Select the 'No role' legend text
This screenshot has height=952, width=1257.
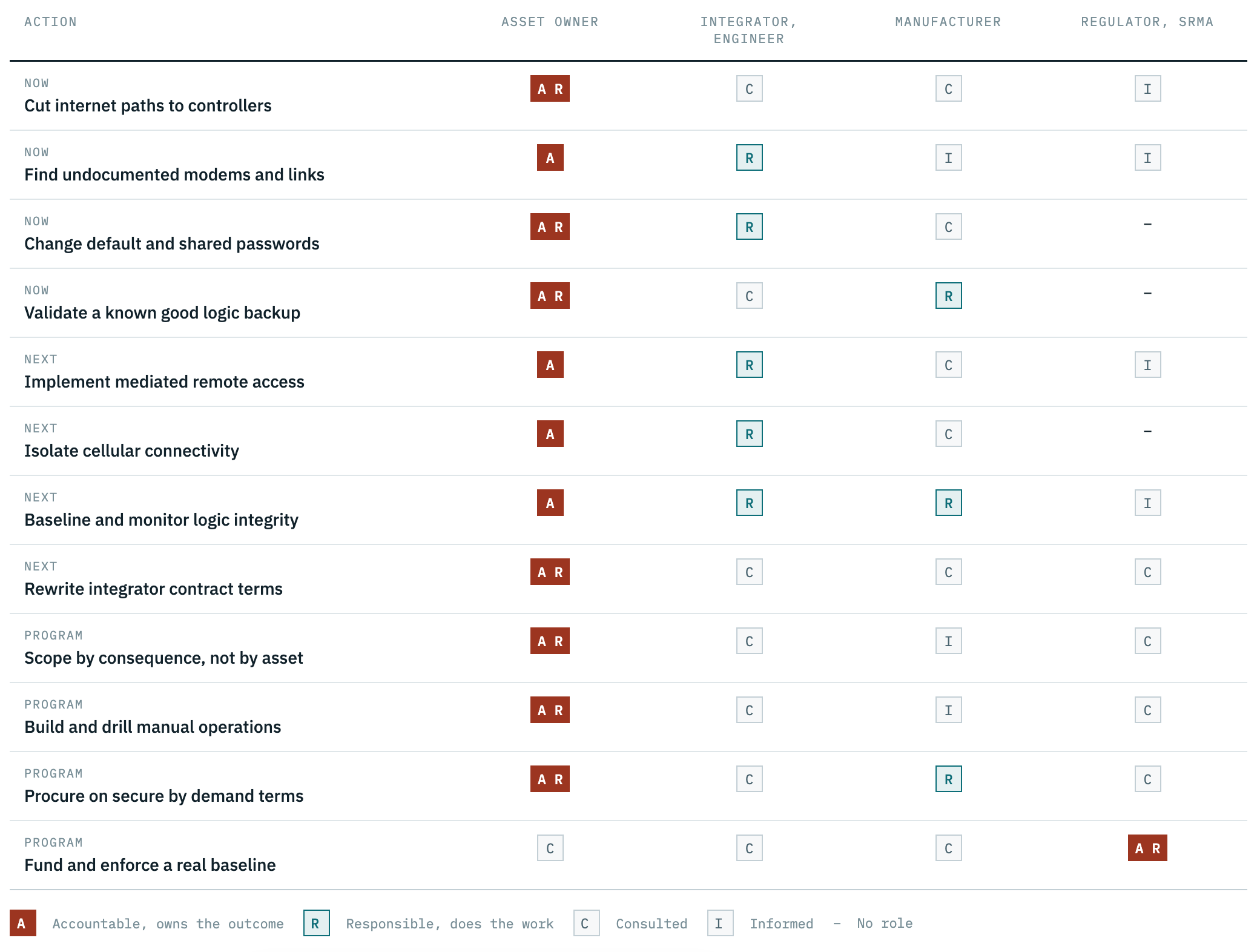click(x=885, y=924)
